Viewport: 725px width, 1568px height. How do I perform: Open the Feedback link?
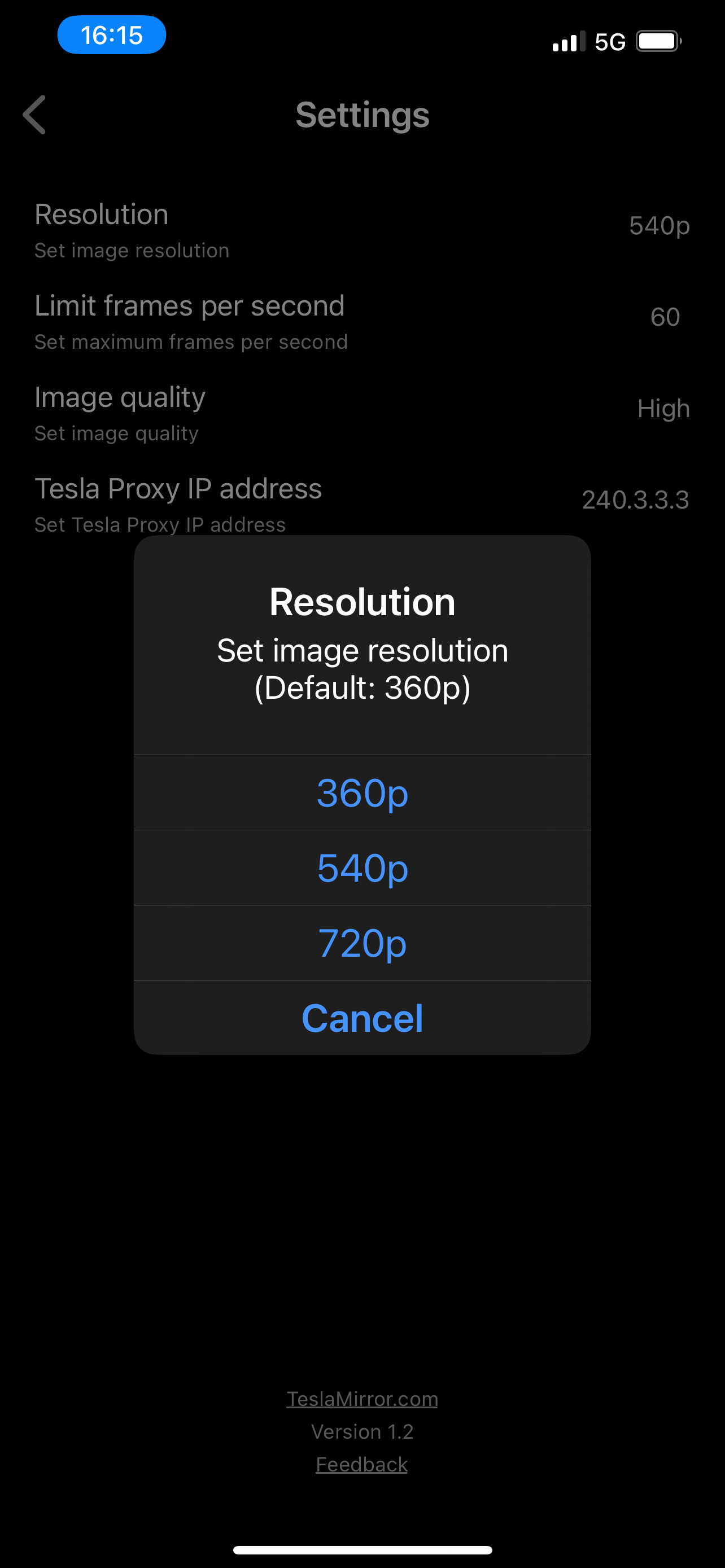click(361, 1464)
